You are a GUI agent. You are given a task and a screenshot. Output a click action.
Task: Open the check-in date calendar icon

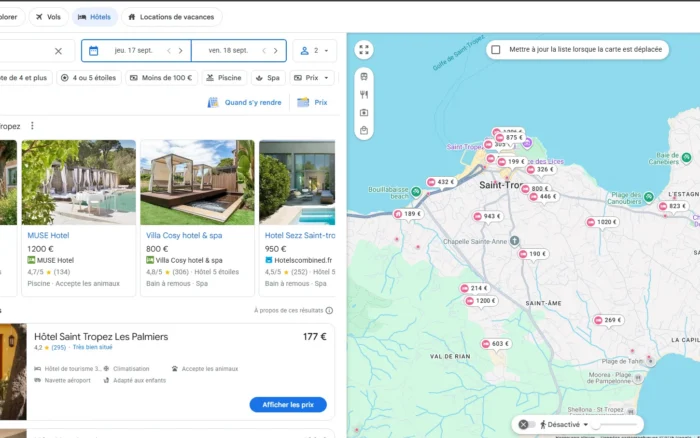(x=93, y=50)
